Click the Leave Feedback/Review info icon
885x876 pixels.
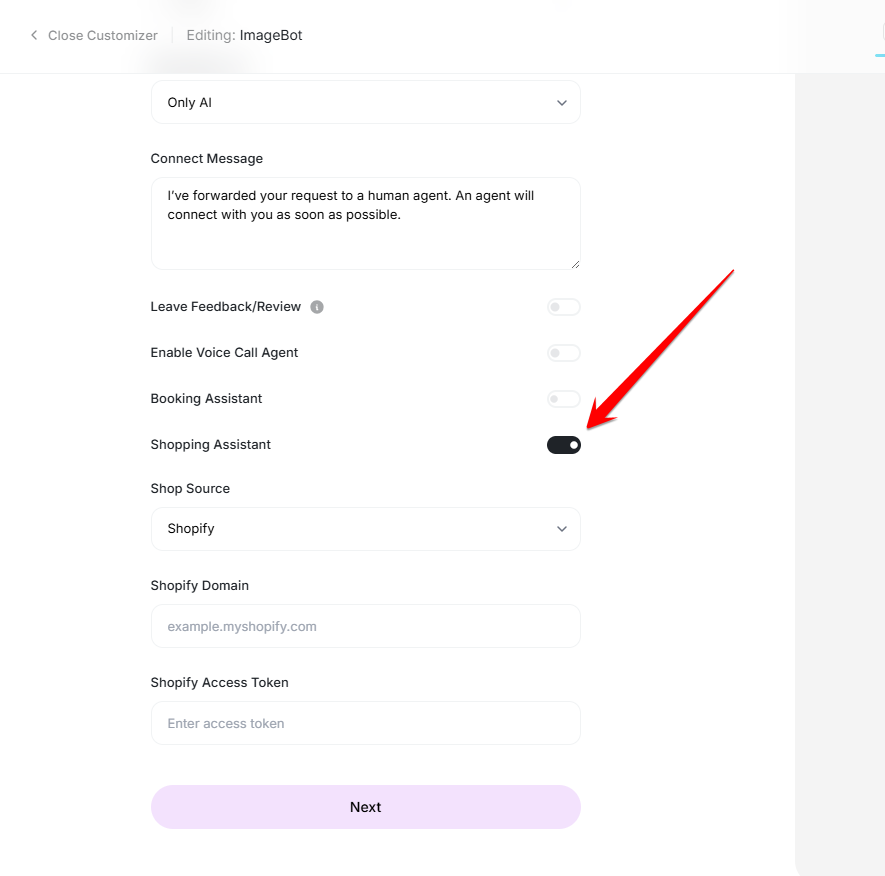click(x=317, y=307)
